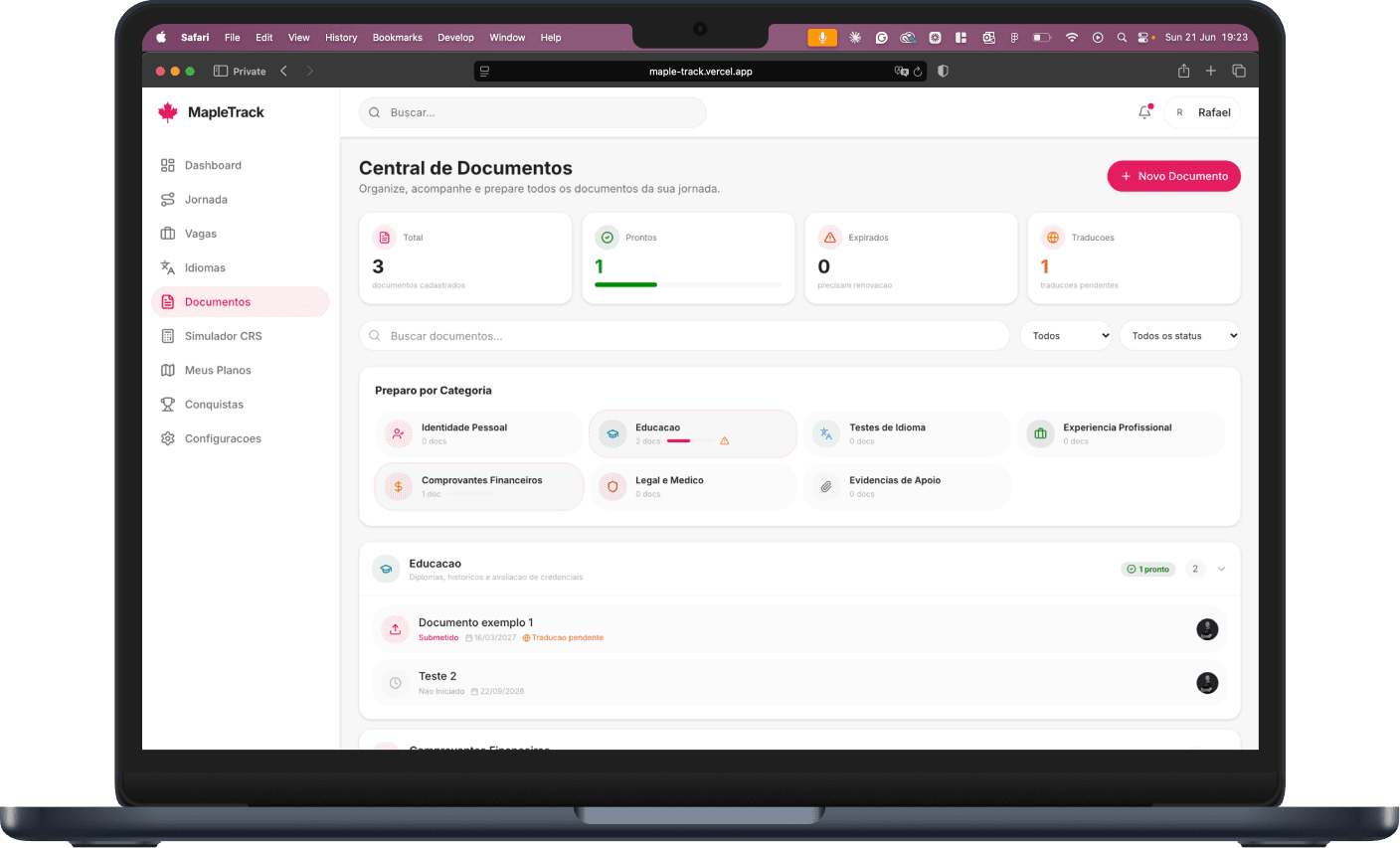
Task: Click the Safari privacy shield icon
Action: [943, 72]
